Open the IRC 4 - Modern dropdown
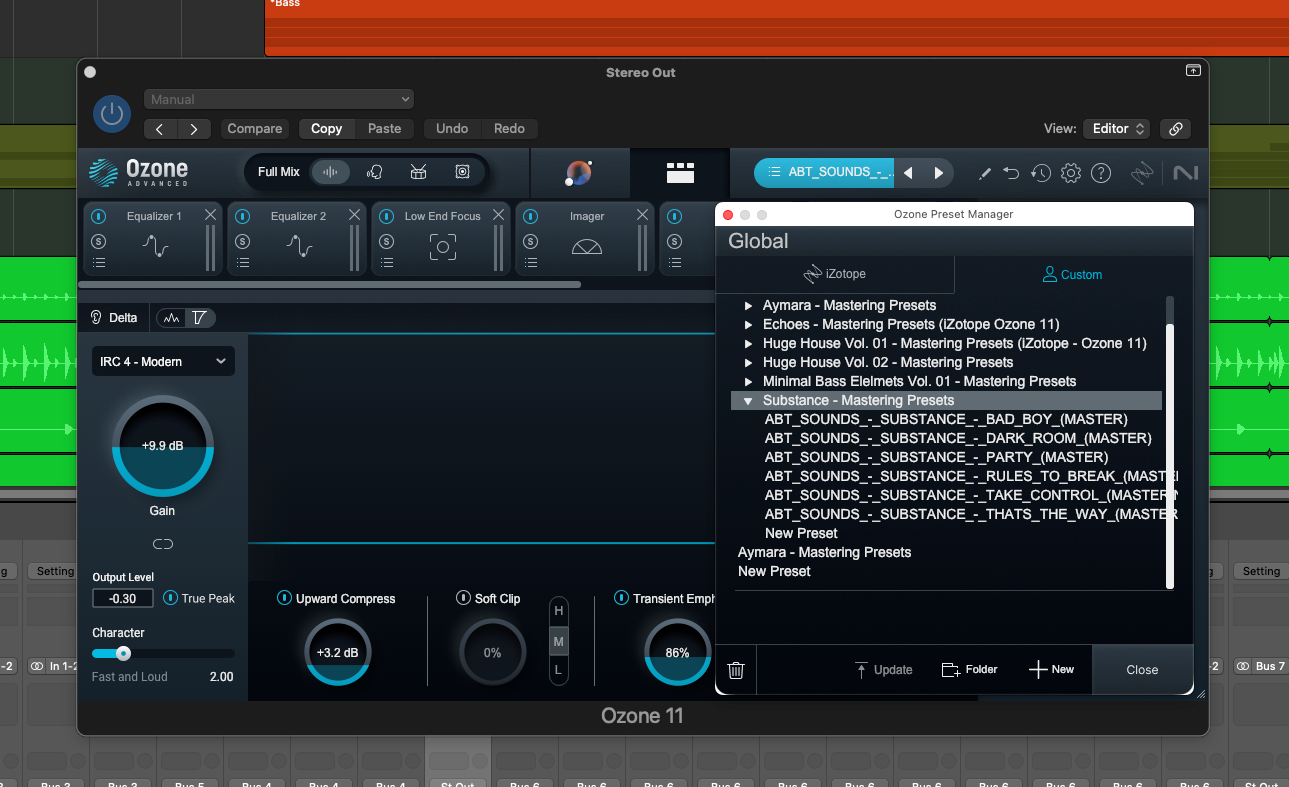Viewport: 1289px width, 787px height. pyautogui.click(x=163, y=362)
